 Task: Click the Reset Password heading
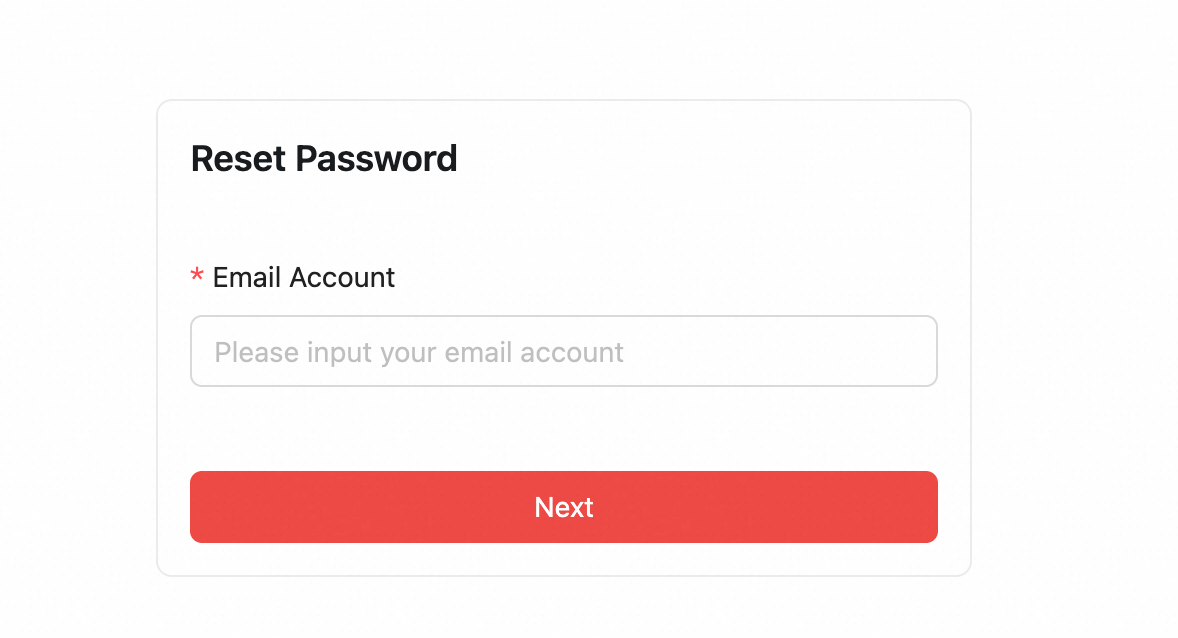point(324,159)
